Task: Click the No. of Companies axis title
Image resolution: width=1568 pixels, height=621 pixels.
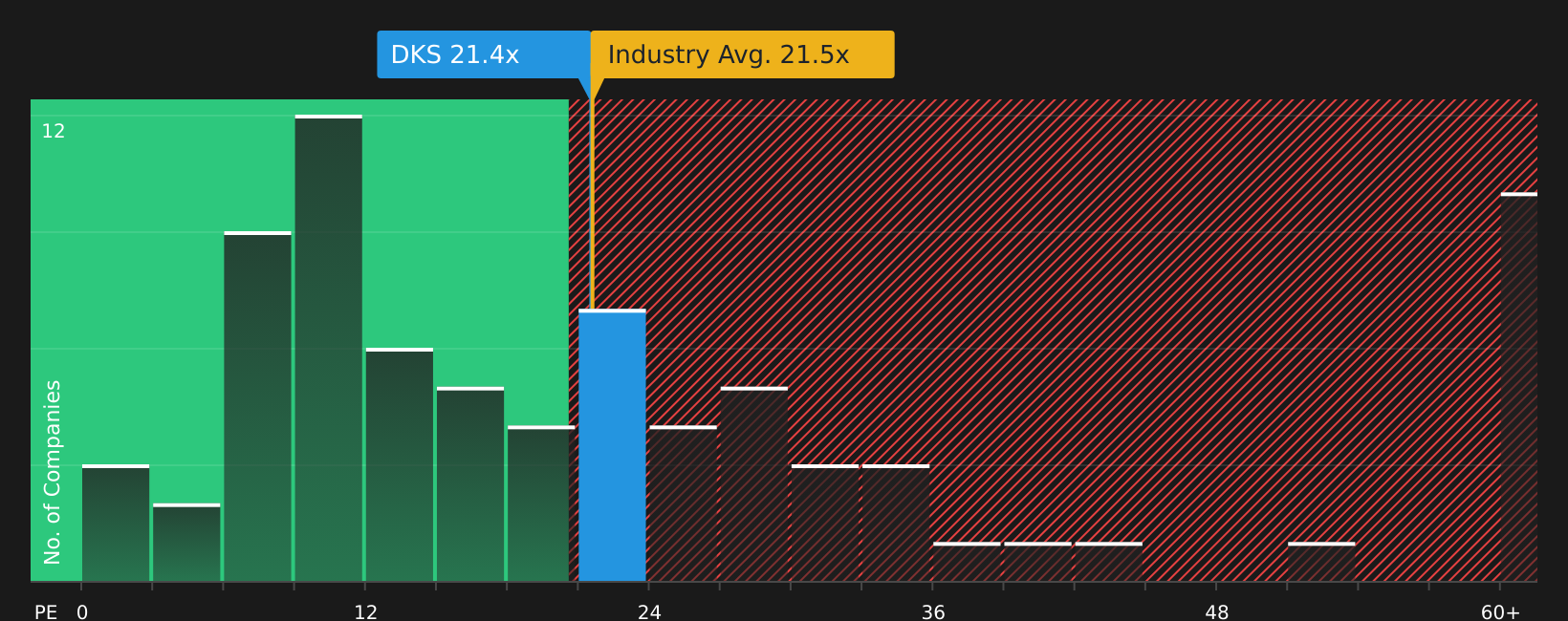Action: pos(53,472)
